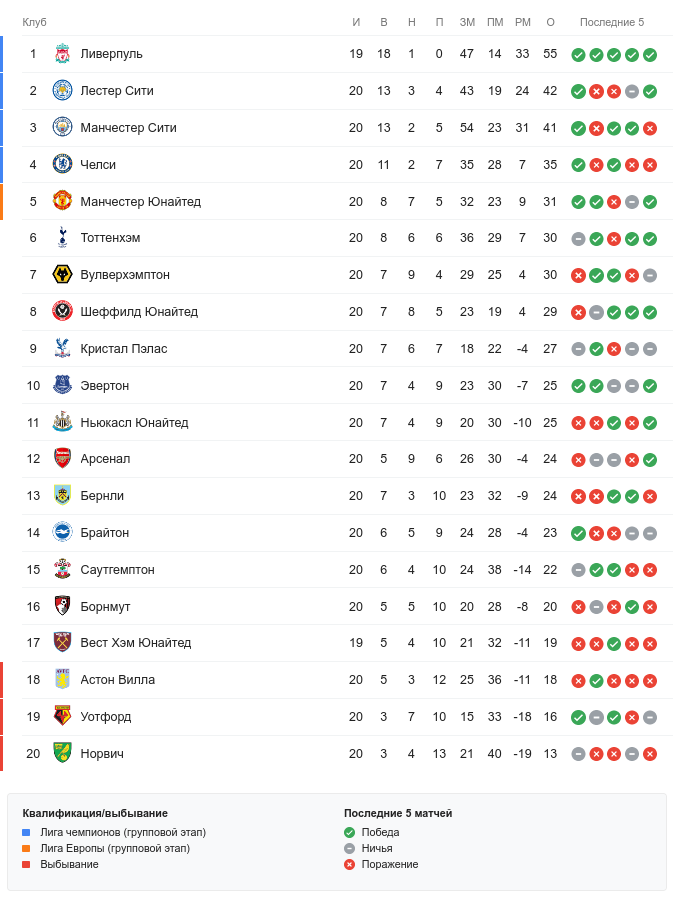Click the Norwich club crest
Viewport: 673px width, 897px height.
[62, 754]
